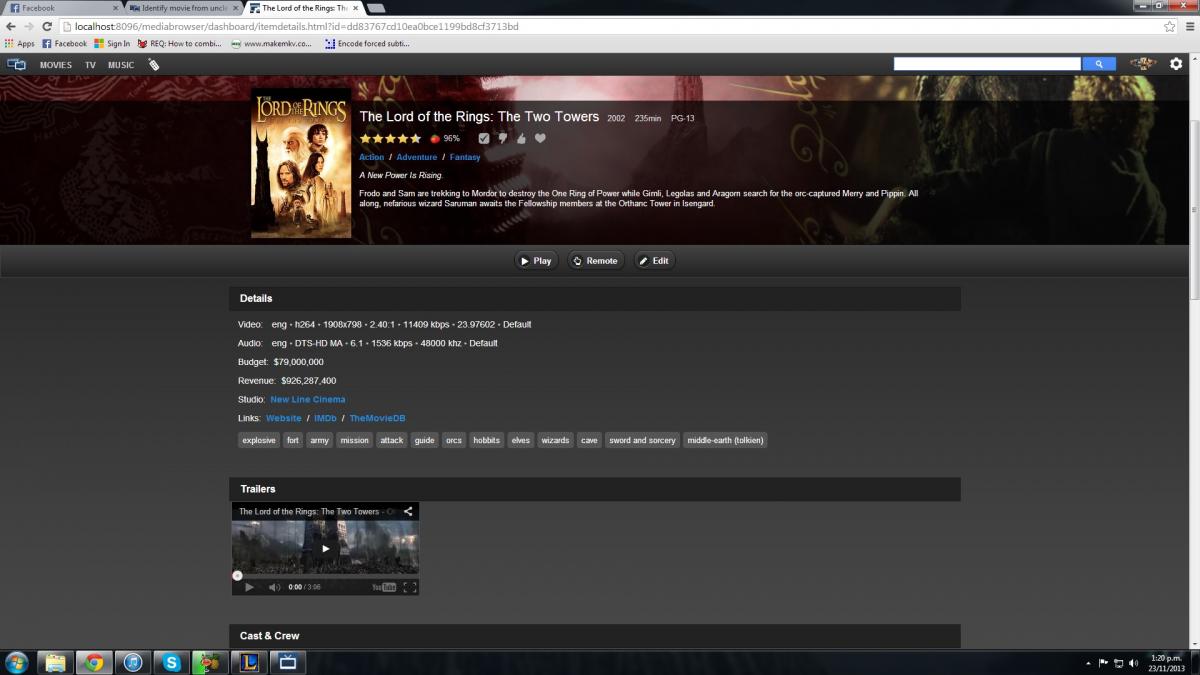1200x675 pixels.
Task: Click into the search text field
Action: pyautogui.click(x=986, y=64)
